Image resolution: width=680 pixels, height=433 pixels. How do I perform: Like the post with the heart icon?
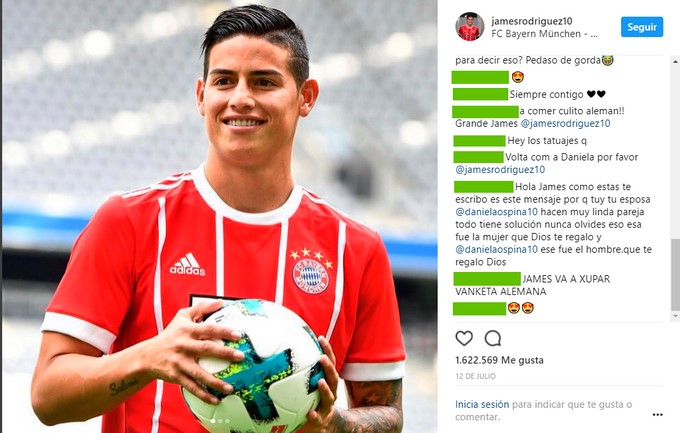pos(464,338)
